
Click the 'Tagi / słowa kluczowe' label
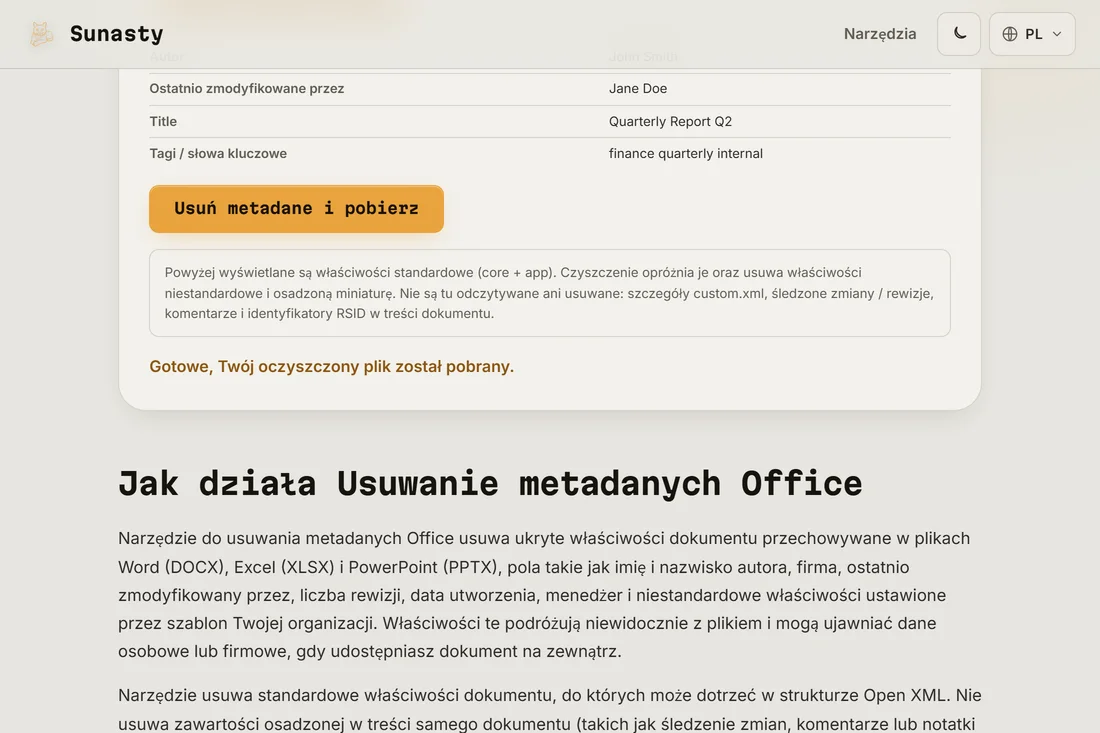[217, 154]
